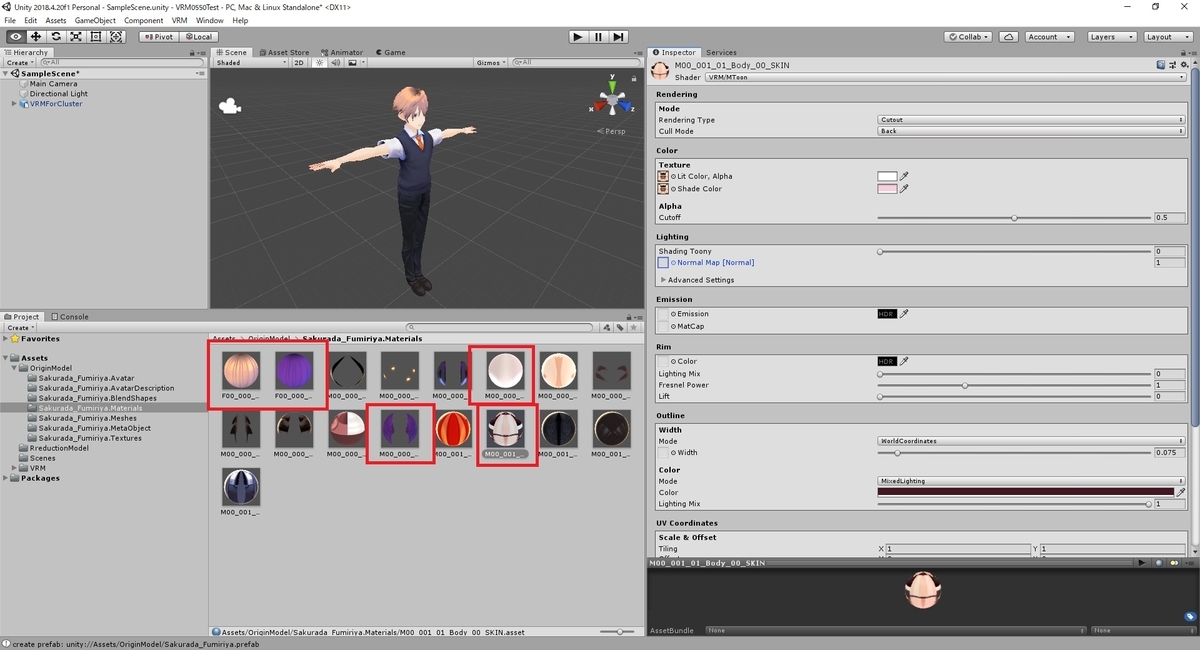Click the scene orientation gizmo
This screenshot has height=650, width=1200.
[610, 101]
